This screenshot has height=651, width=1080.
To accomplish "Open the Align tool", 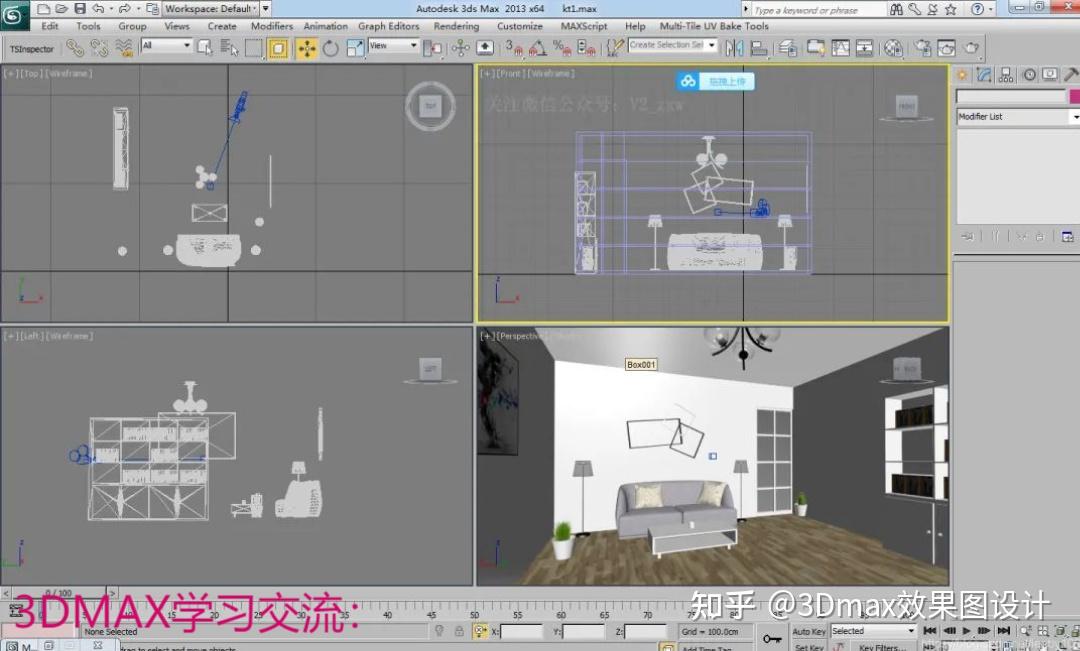I will 760,47.
